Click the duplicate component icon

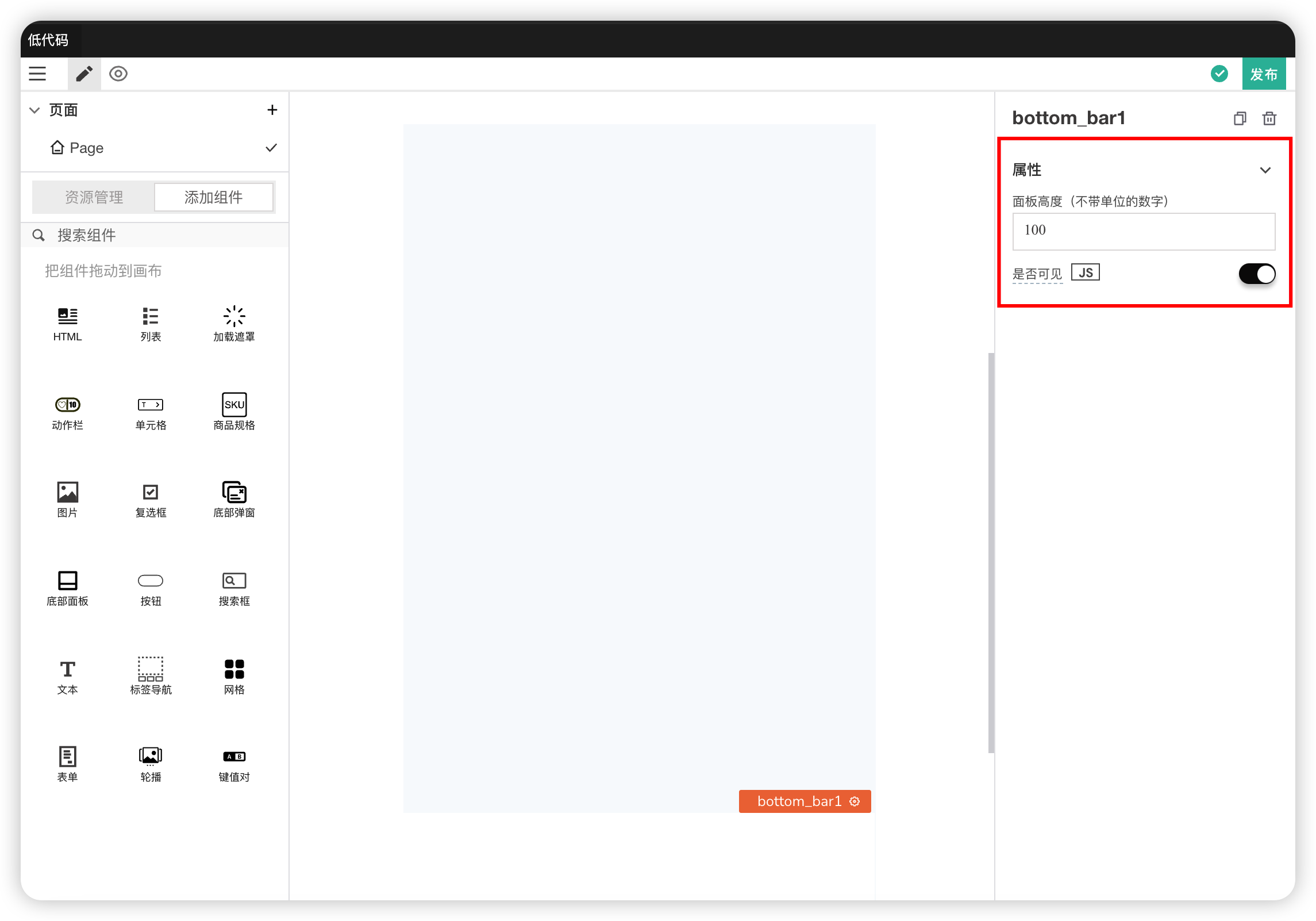coord(1240,118)
